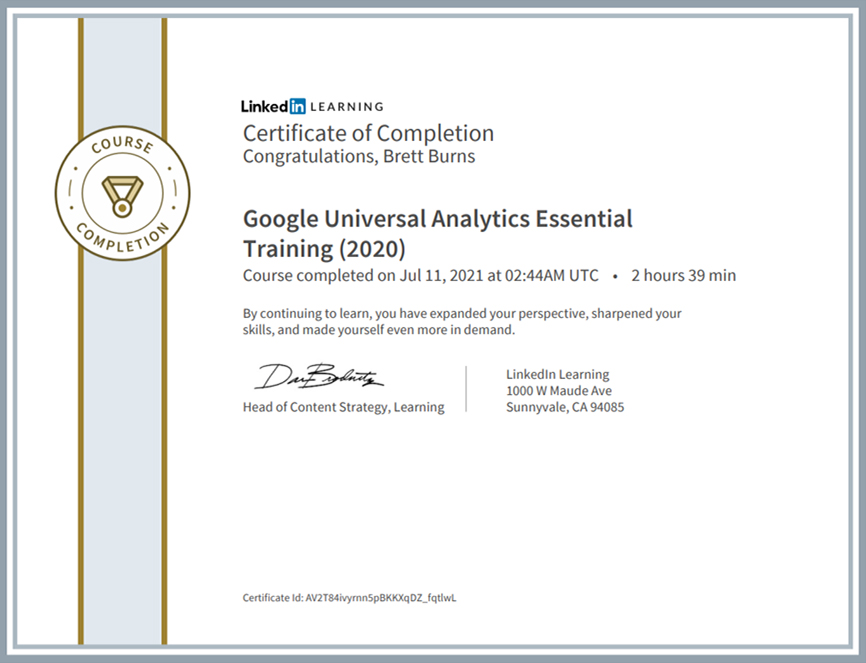
Task: Select the Certificate Id line at the bottom
Action: coord(350,597)
